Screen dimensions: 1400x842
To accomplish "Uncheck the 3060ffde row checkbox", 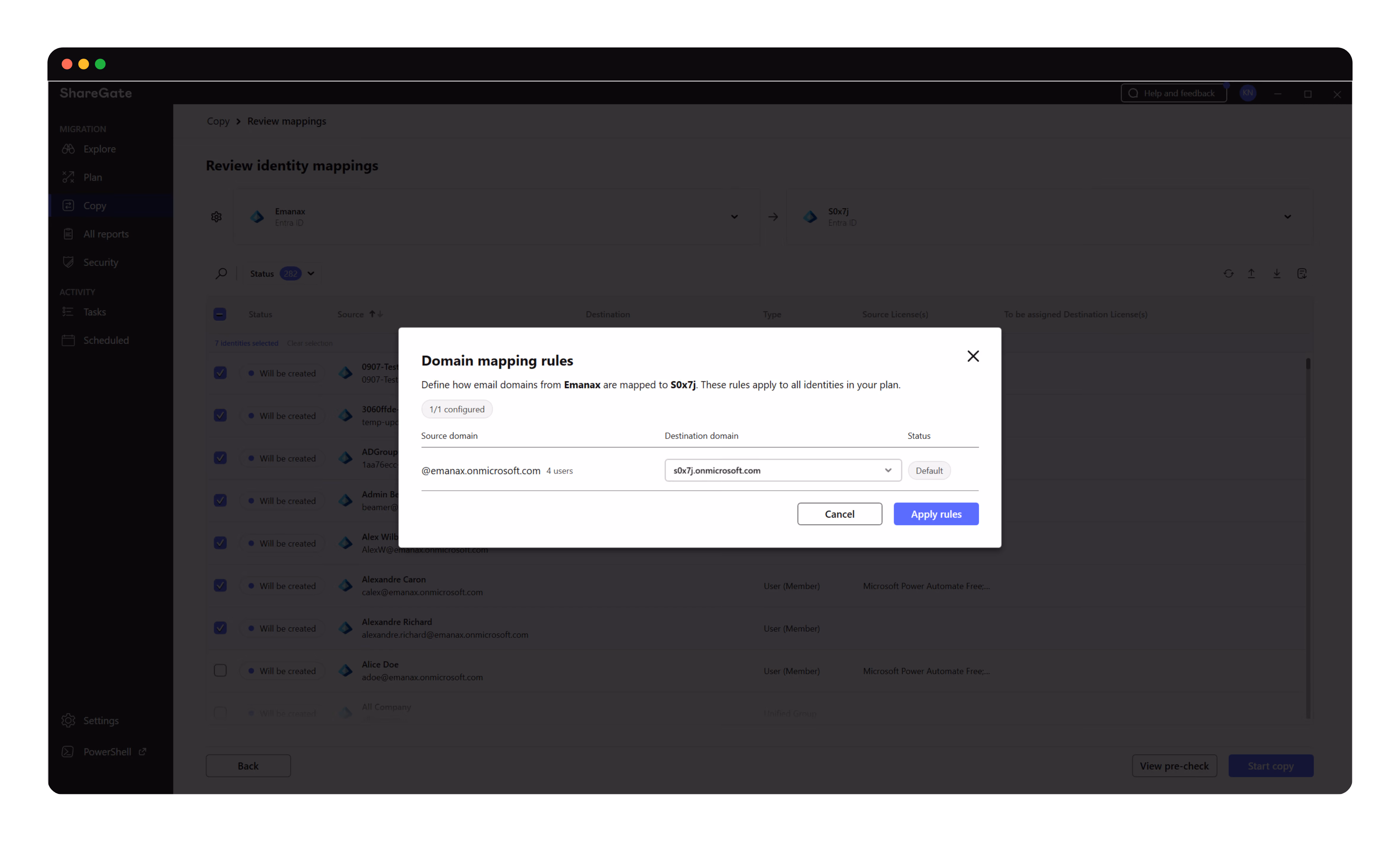I will tap(220, 415).
